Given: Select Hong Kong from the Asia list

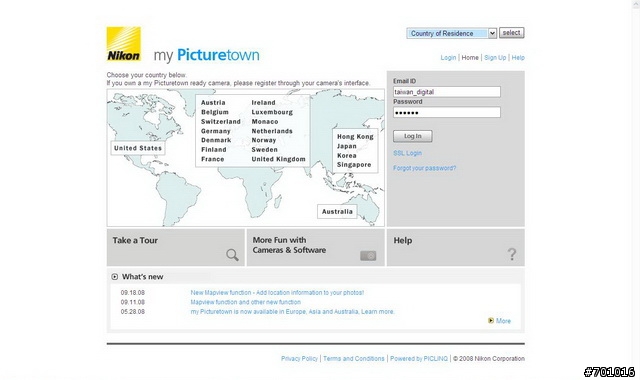Looking at the screenshot, I should 355,137.
